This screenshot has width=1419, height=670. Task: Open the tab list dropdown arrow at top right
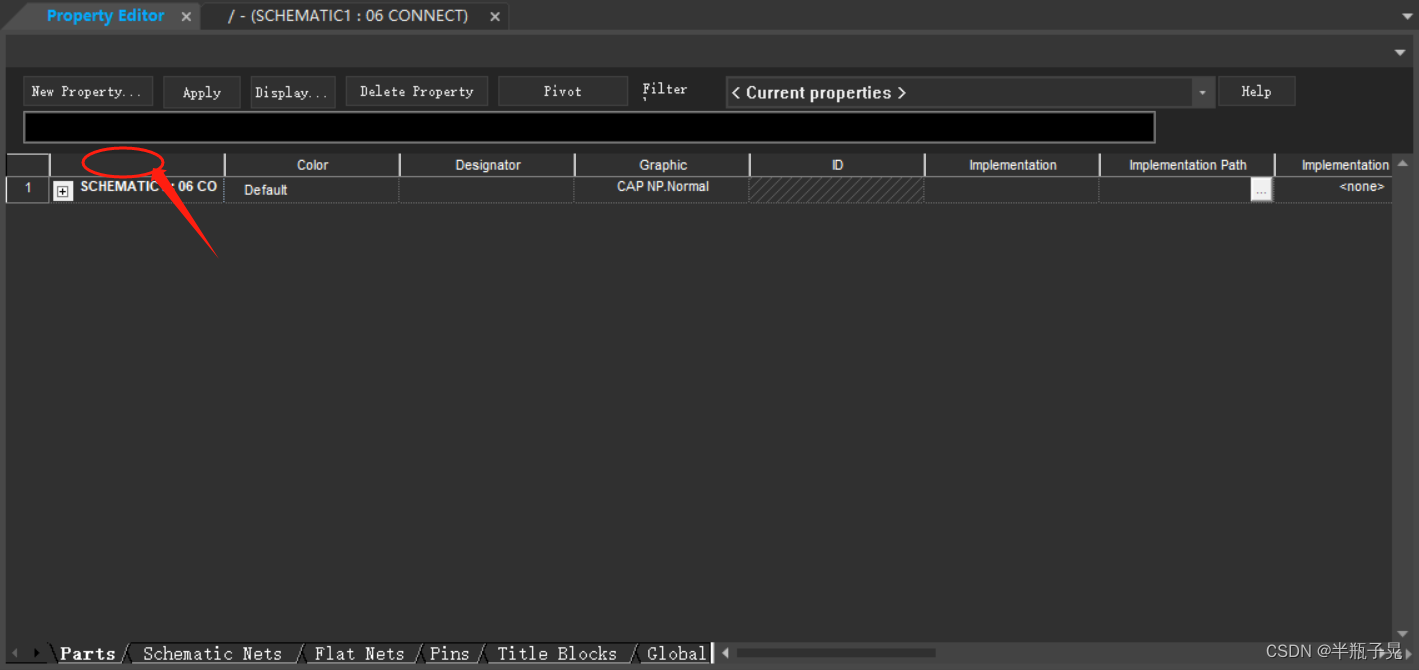pyautogui.click(x=1407, y=17)
